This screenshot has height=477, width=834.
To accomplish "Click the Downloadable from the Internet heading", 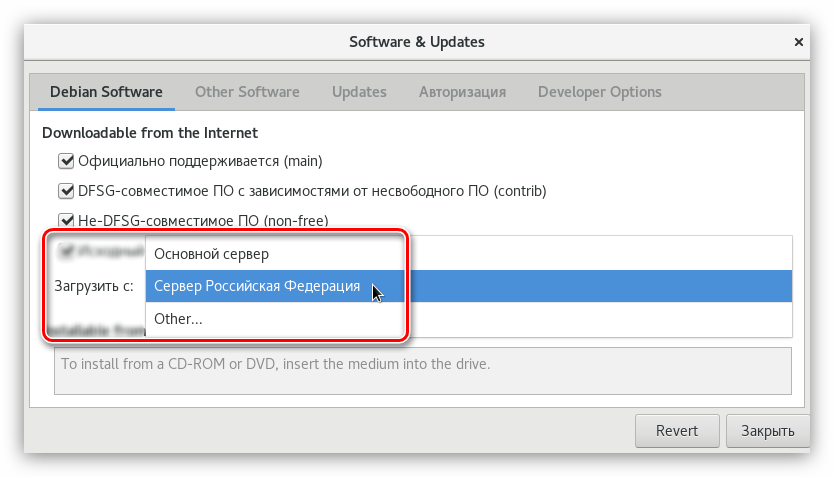I will (x=150, y=132).
